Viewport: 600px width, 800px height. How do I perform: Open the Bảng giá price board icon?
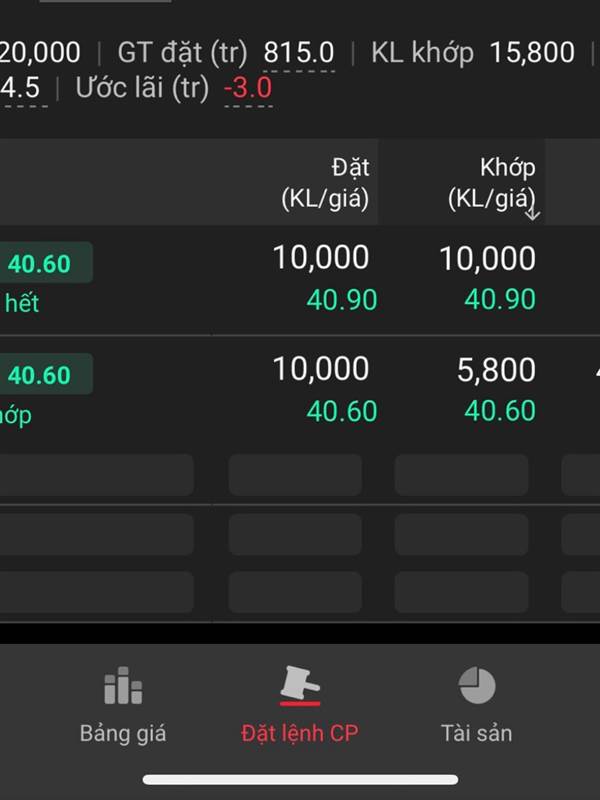(123, 685)
